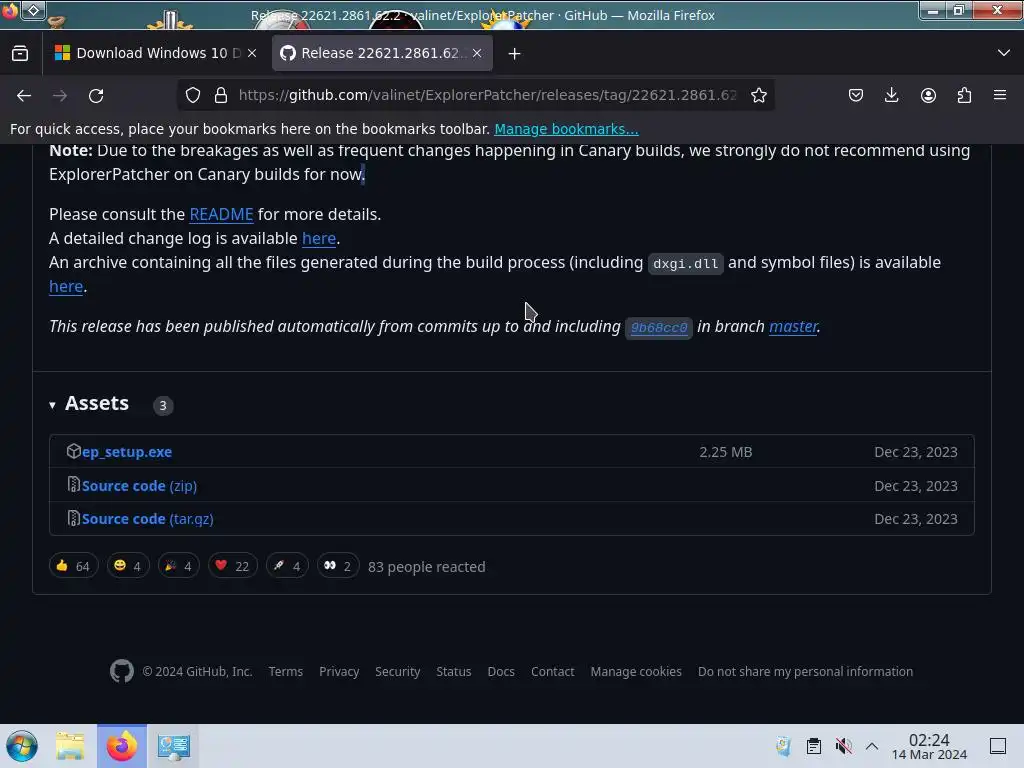This screenshot has height=768, width=1024.
Task: Reload the page with the refresh icon
Action: (96, 95)
